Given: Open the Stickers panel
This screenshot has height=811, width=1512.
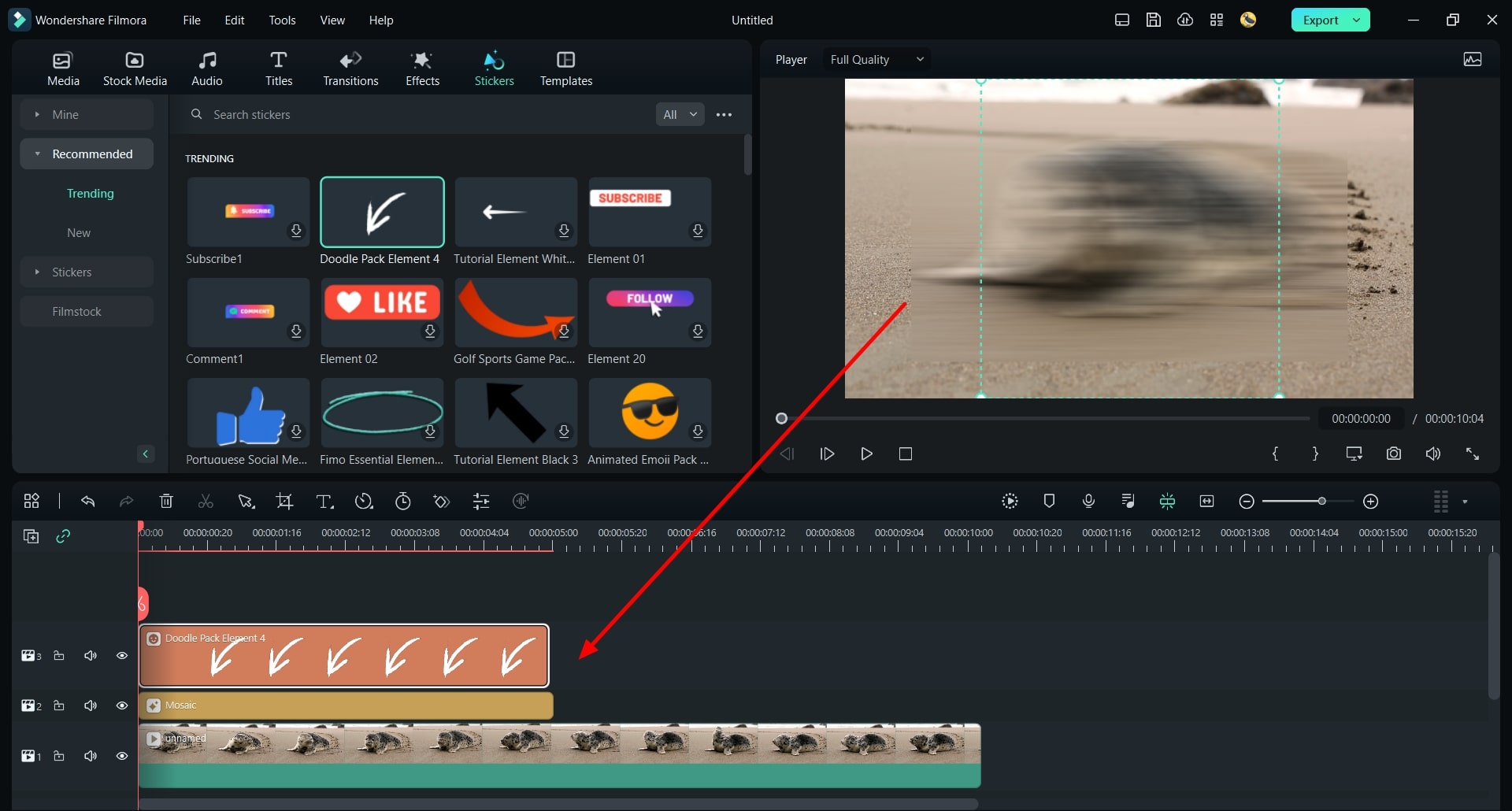Looking at the screenshot, I should pyautogui.click(x=494, y=67).
